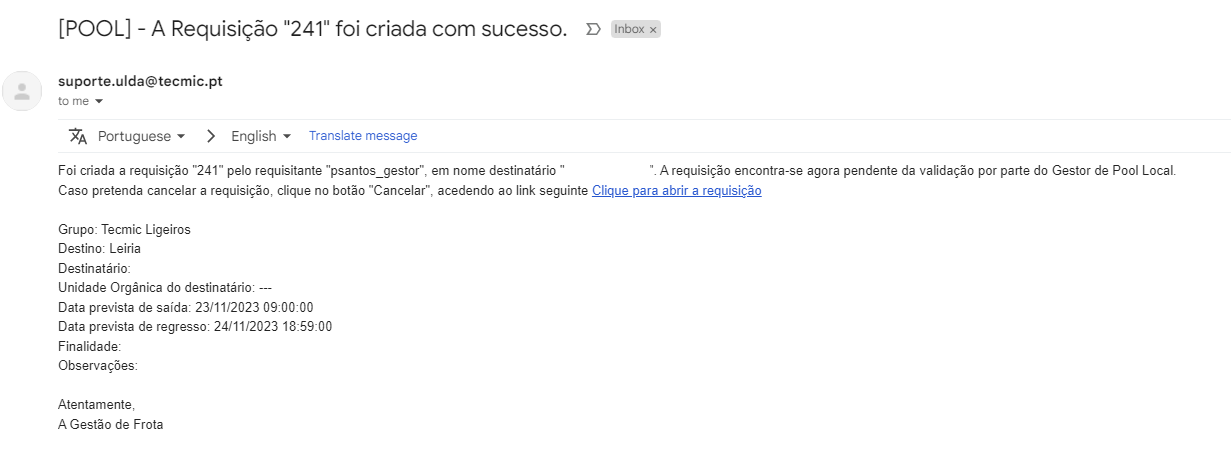Click the "Observações:" line in the message
The image size is (1231, 457).
[98, 366]
